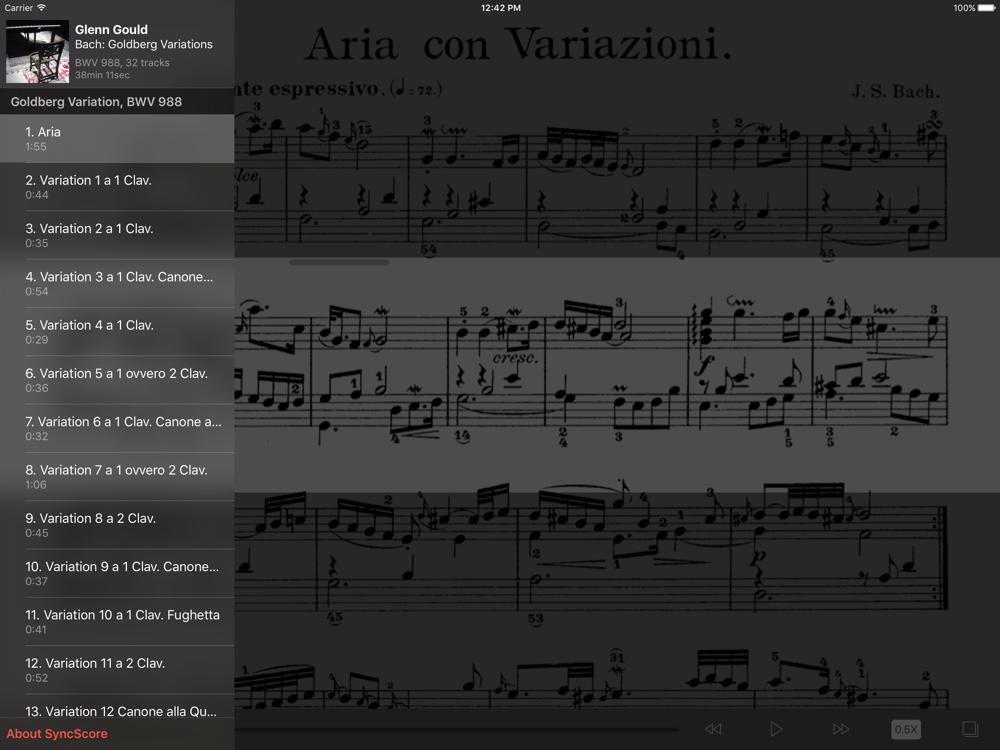Start playback with the play button
The height and width of the screenshot is (750, 1000).
coord(776,729)
